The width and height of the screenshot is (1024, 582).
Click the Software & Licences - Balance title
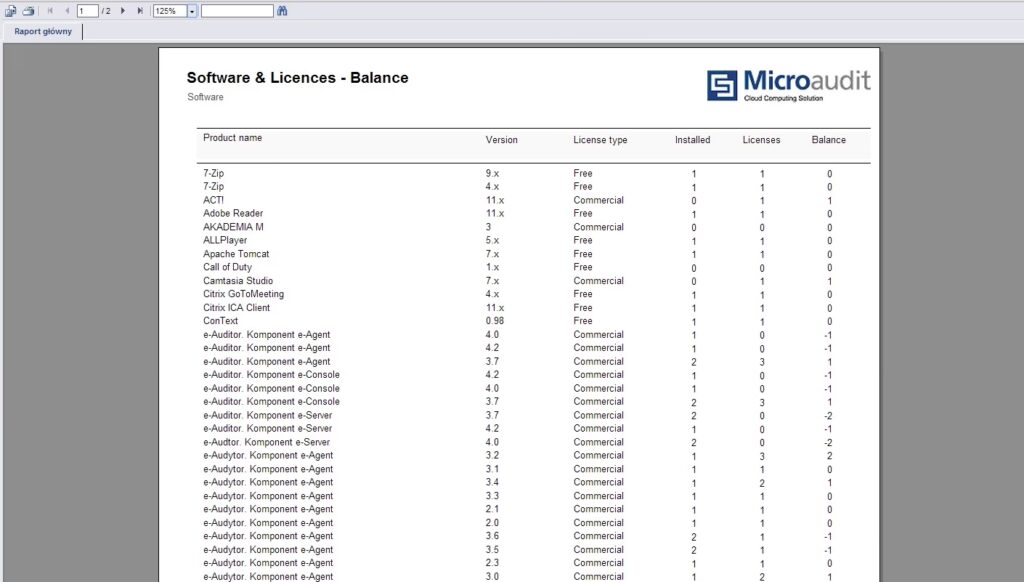point(297,78)
